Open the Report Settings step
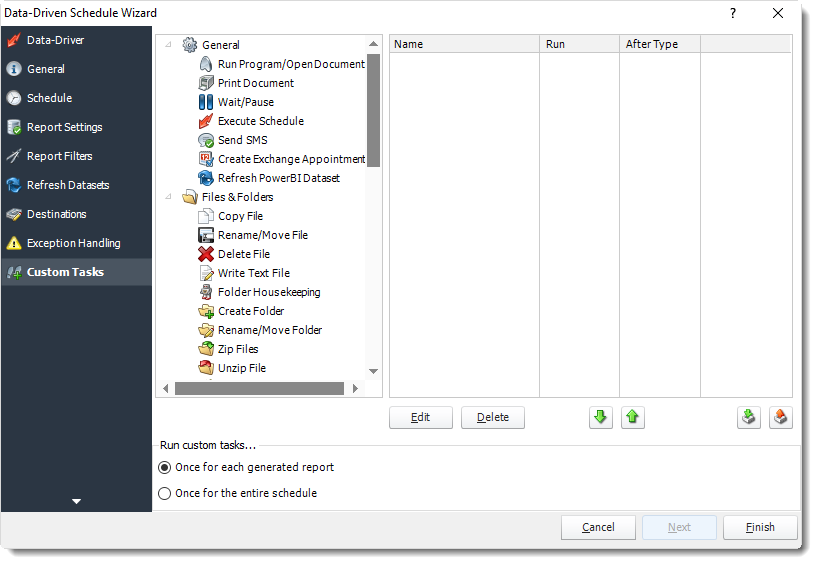 click(76, 127)
